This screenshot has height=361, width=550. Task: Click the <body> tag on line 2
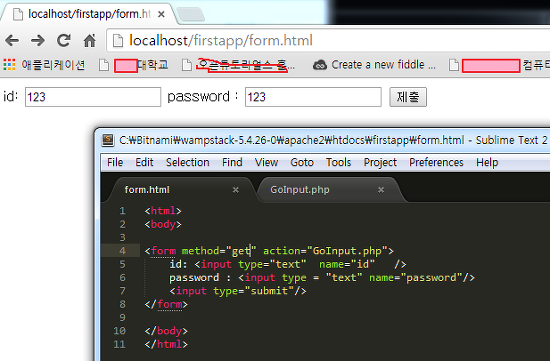[x=163, y=224]
